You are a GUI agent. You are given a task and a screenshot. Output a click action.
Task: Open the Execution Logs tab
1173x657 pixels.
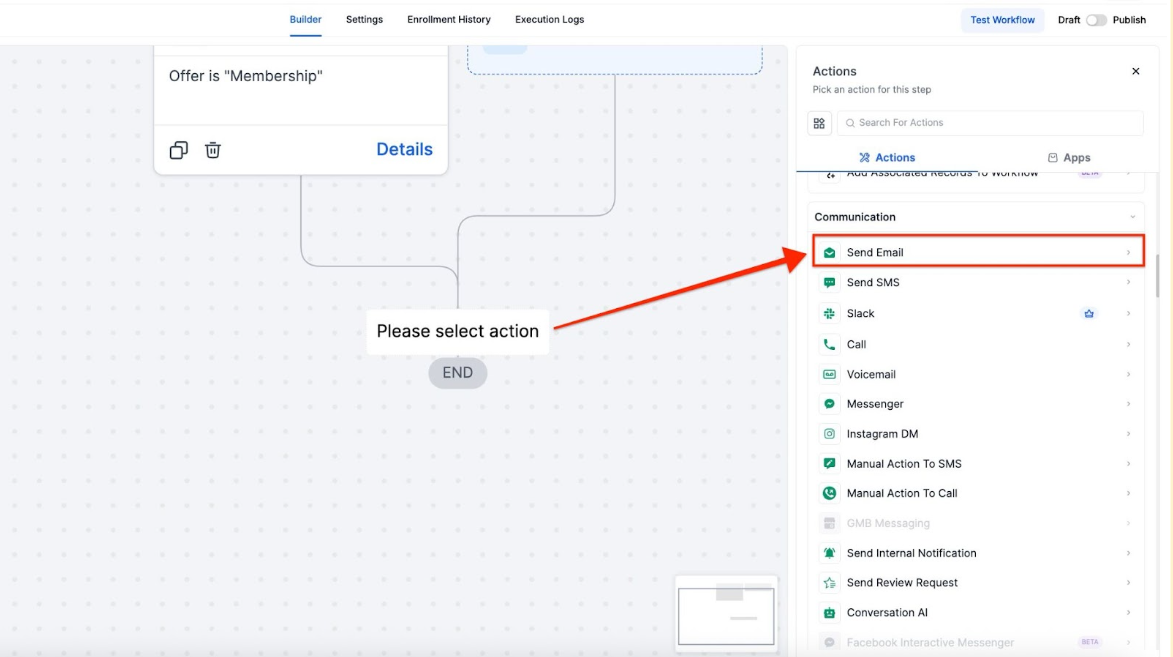[x=549, y=20]
